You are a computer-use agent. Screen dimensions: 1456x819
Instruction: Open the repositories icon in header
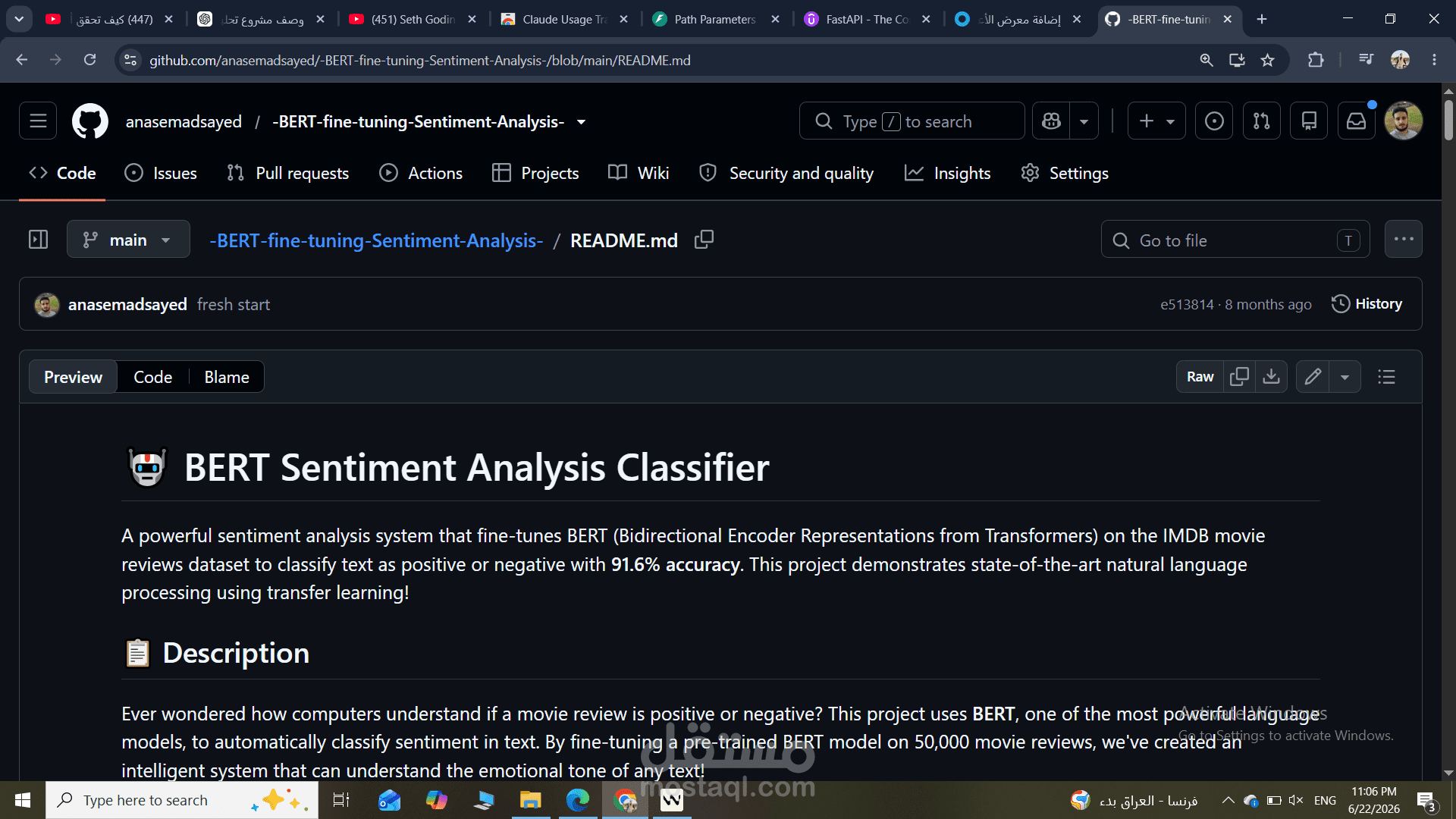[1309, 121]
